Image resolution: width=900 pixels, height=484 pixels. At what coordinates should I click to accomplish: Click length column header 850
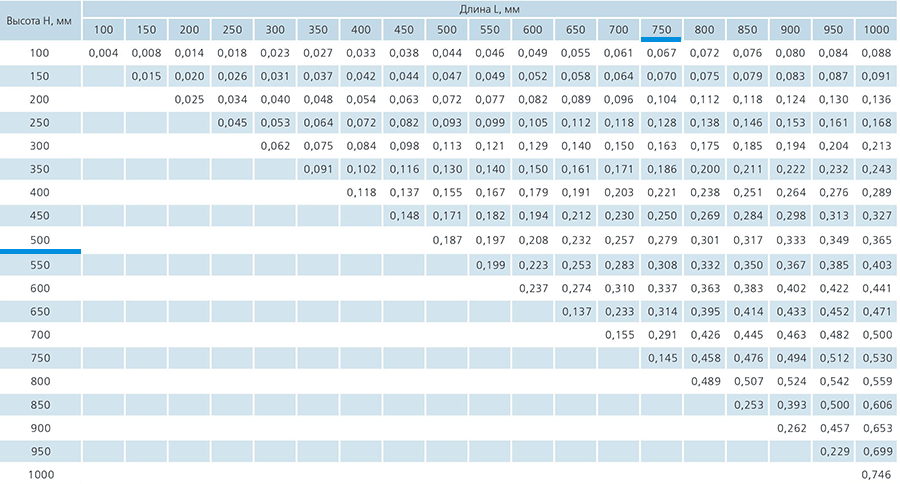[747, 30]
